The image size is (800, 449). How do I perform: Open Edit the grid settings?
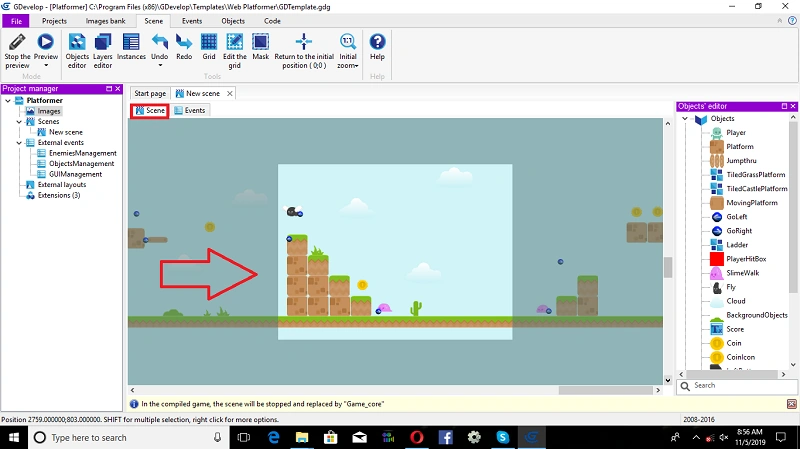point(235,51)
